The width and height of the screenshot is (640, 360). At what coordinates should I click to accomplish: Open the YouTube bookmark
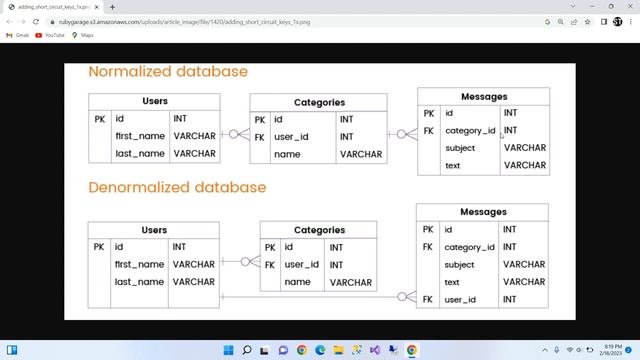[50, 35]
